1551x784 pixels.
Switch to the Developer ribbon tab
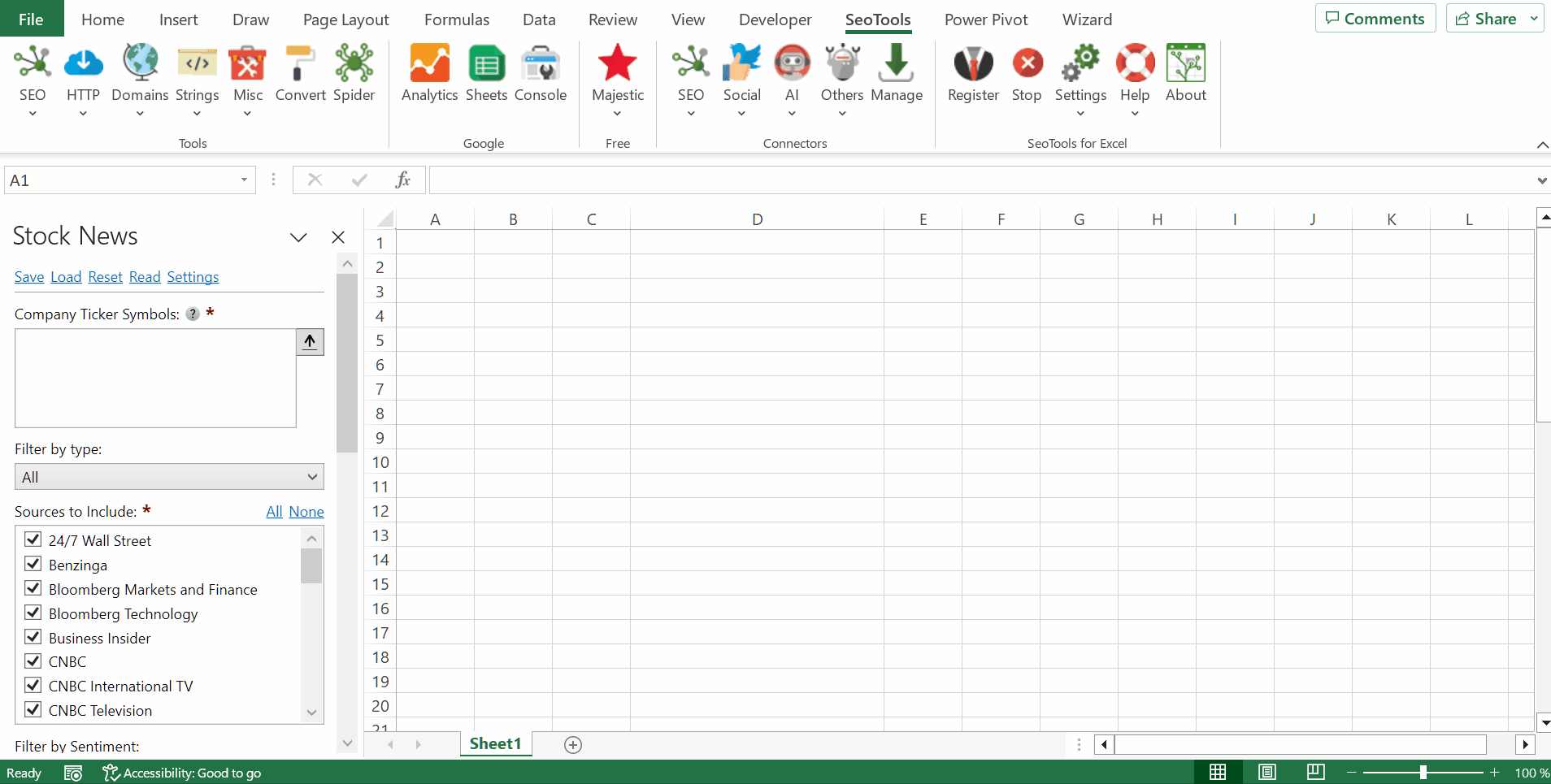click(x=775, y=19)
